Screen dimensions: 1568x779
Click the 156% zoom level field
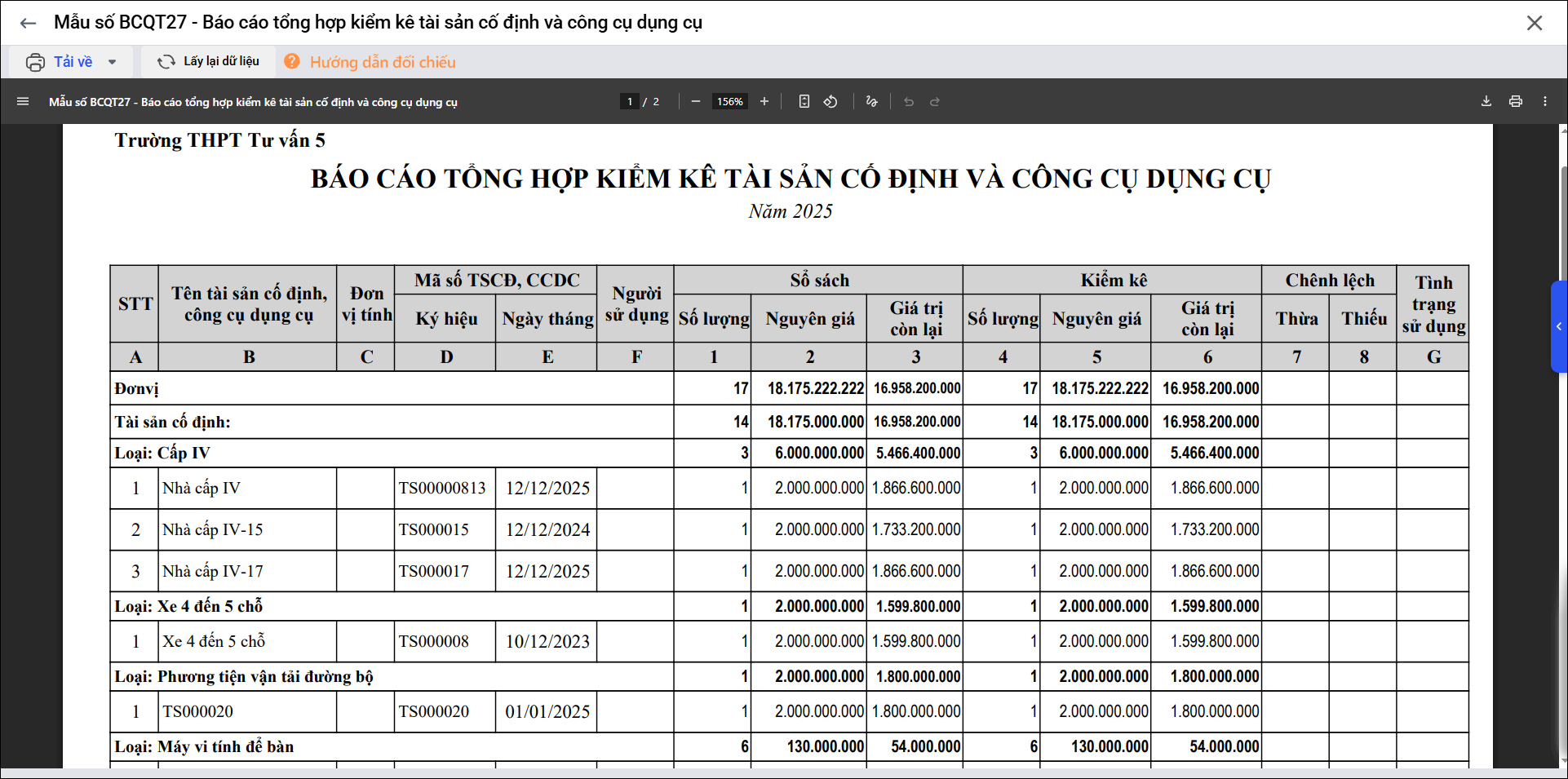[x=729, y=101]
